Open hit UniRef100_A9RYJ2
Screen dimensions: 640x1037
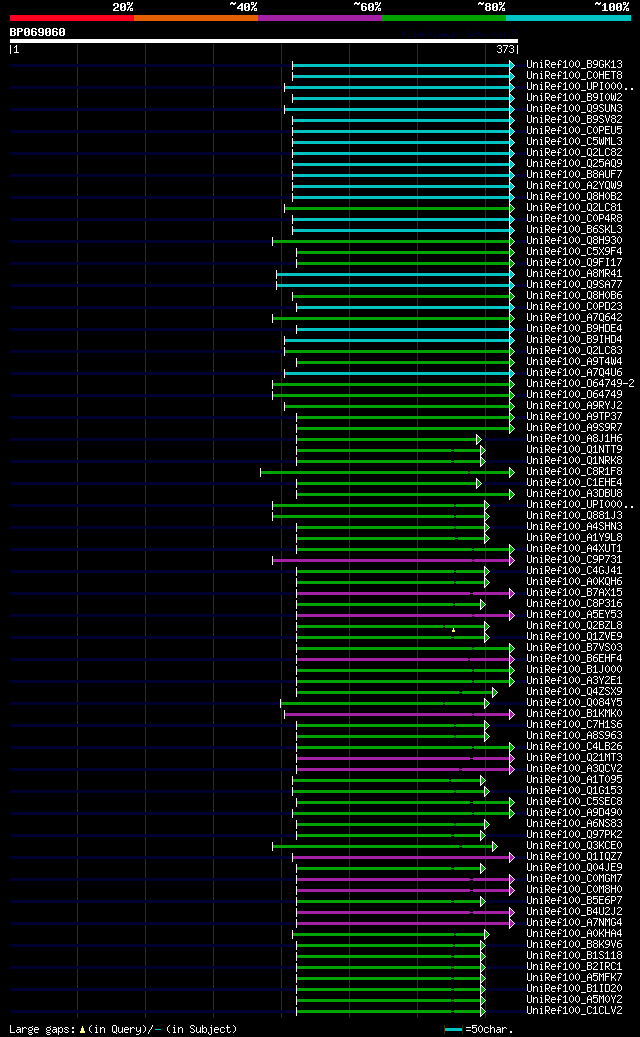pos(575,405)
